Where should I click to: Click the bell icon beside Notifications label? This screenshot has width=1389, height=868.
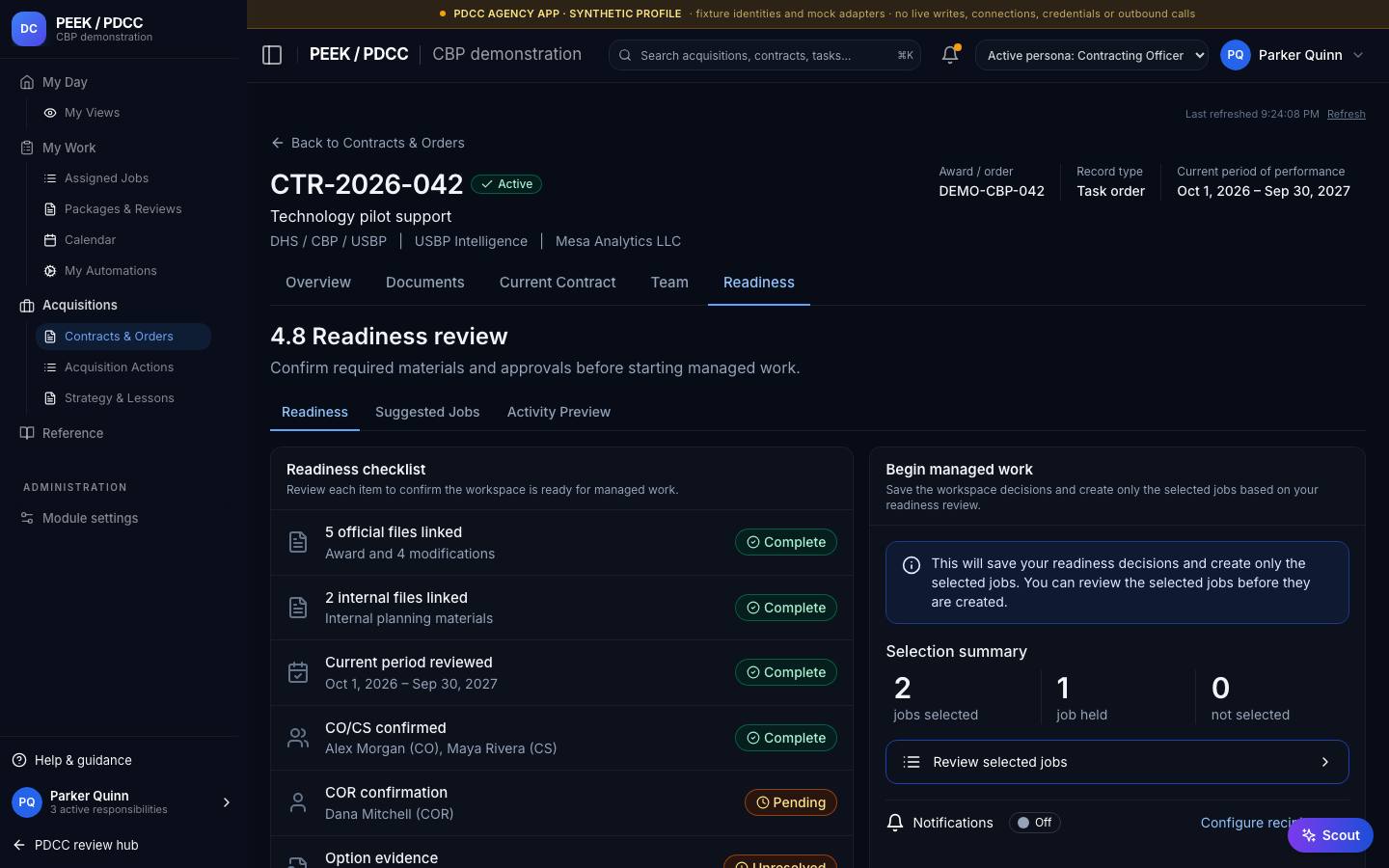pos(895,823)
